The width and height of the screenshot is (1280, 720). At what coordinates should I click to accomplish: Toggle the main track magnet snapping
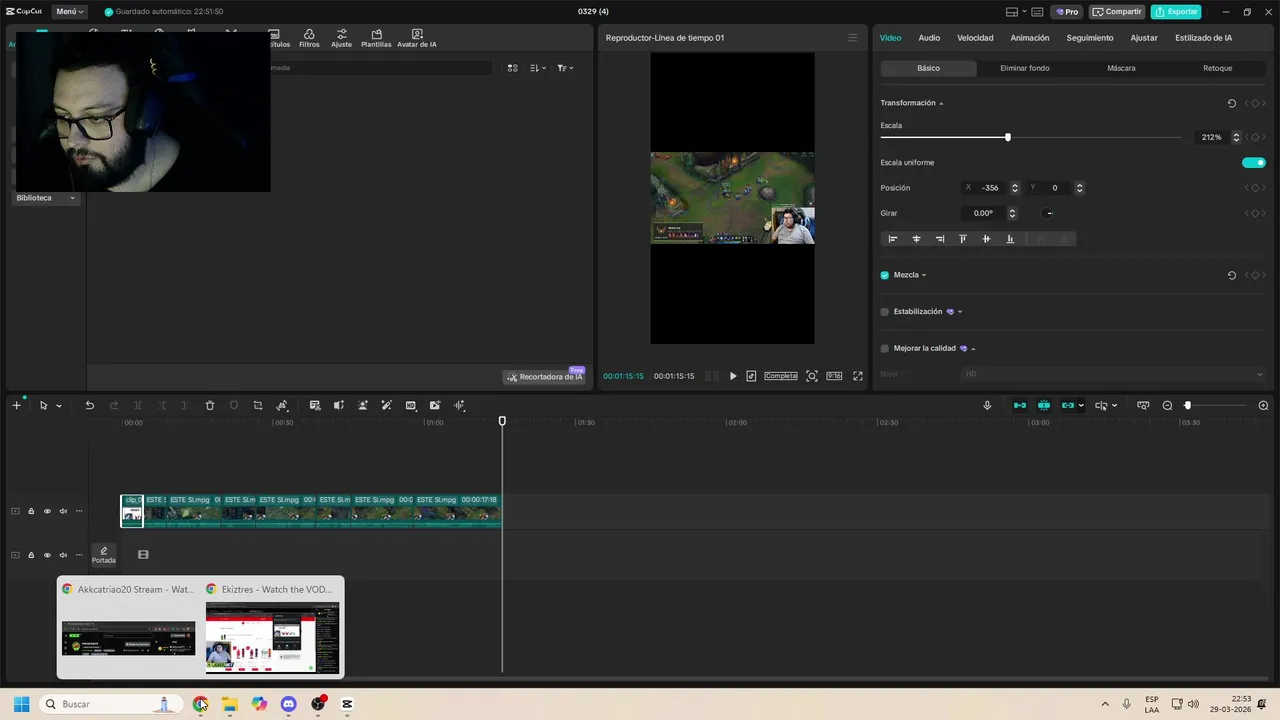tap(1020, 405)
